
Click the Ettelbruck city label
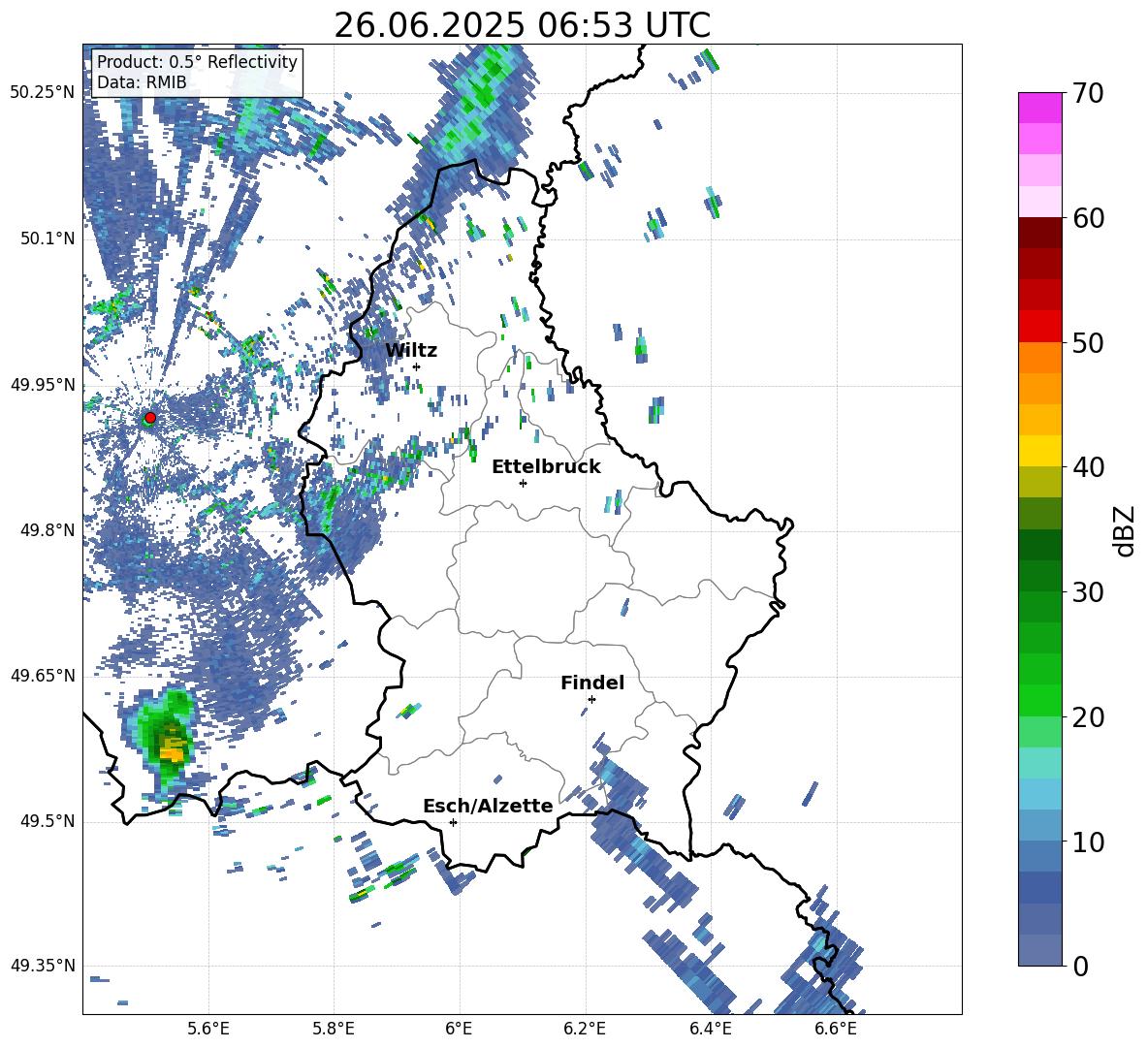(546, 467)
